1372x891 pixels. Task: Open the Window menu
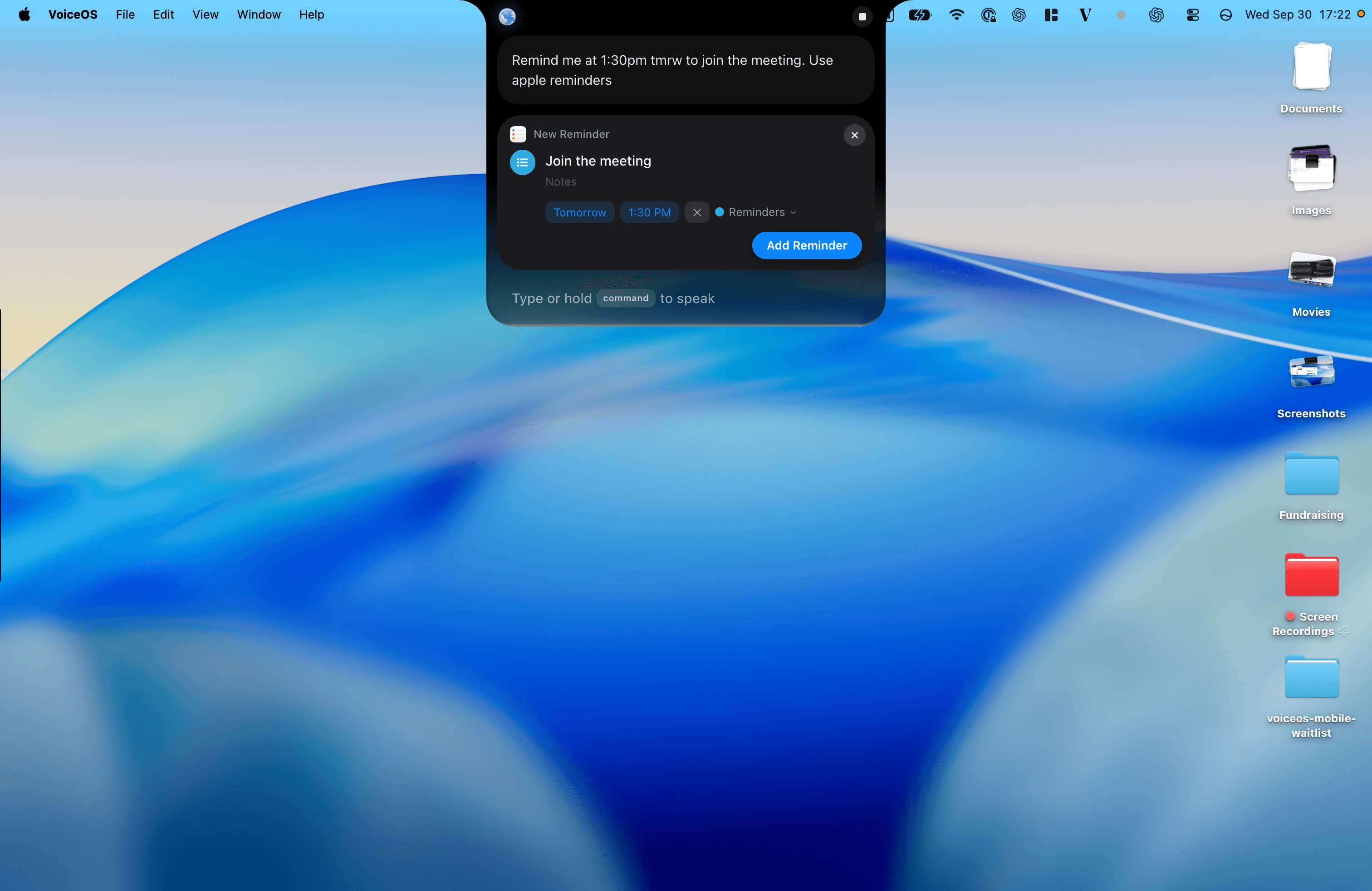259,15
